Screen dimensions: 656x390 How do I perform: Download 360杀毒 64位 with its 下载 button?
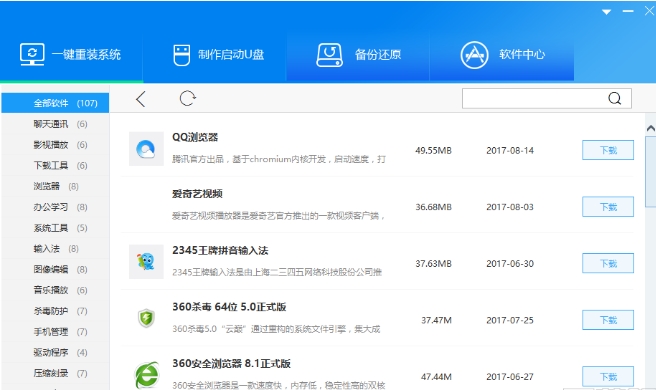point(608,320)
